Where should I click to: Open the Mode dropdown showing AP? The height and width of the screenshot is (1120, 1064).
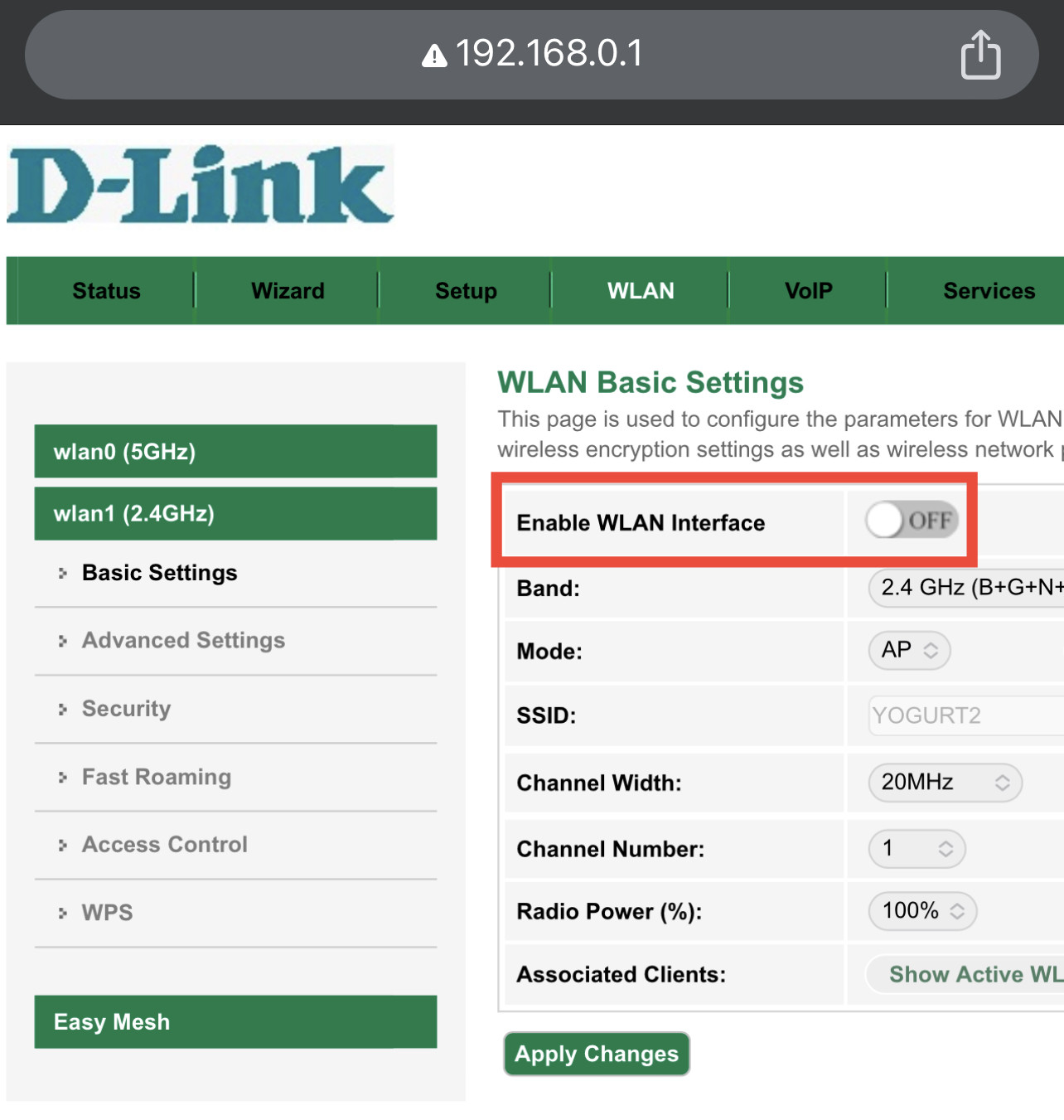(909, 650)
